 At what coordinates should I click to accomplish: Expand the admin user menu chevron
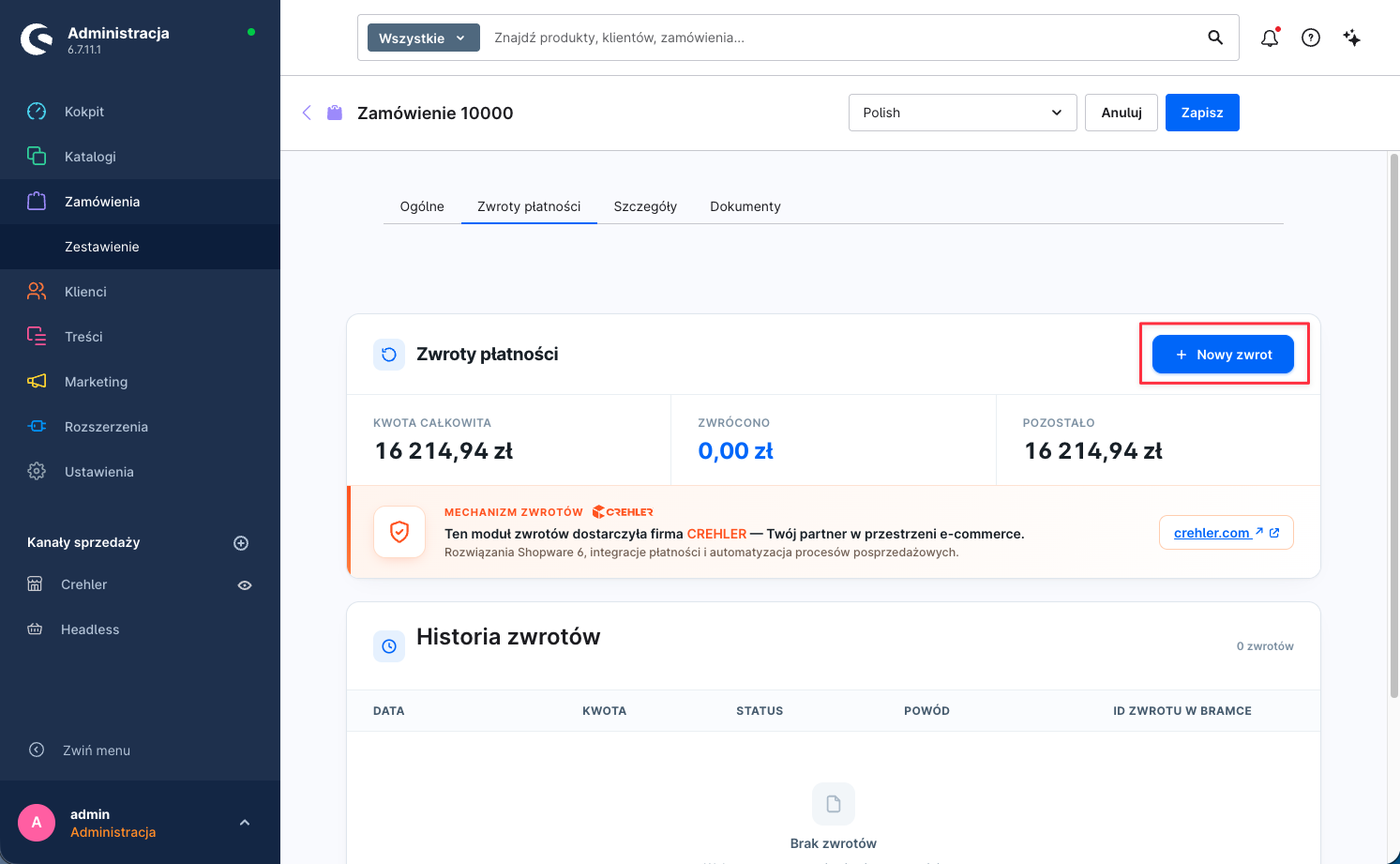point(245,823)
